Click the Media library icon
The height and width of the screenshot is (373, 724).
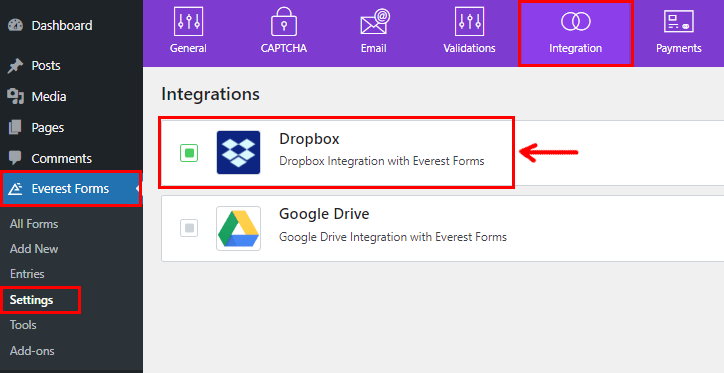[15, 96]
